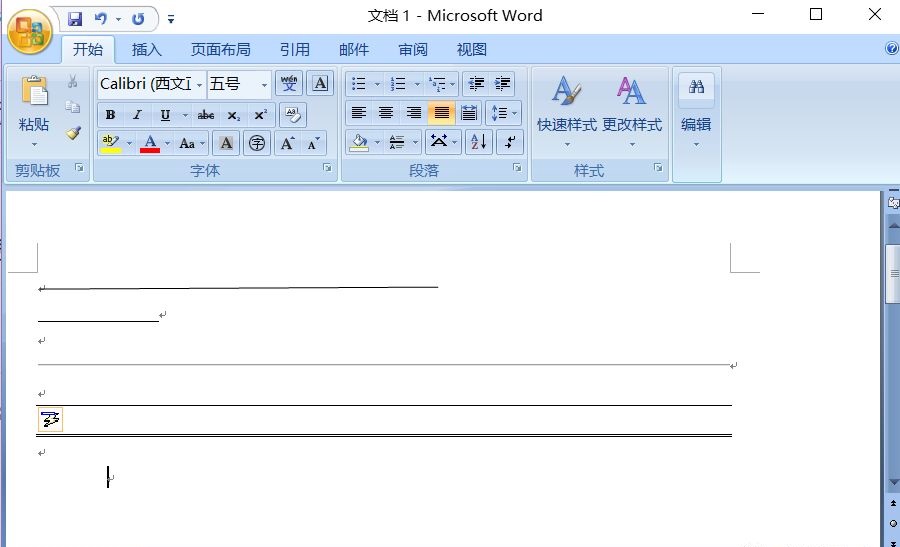Click the Grow Font icon
The width and height of the screenshot is (900, 547).
pos(287,144)
